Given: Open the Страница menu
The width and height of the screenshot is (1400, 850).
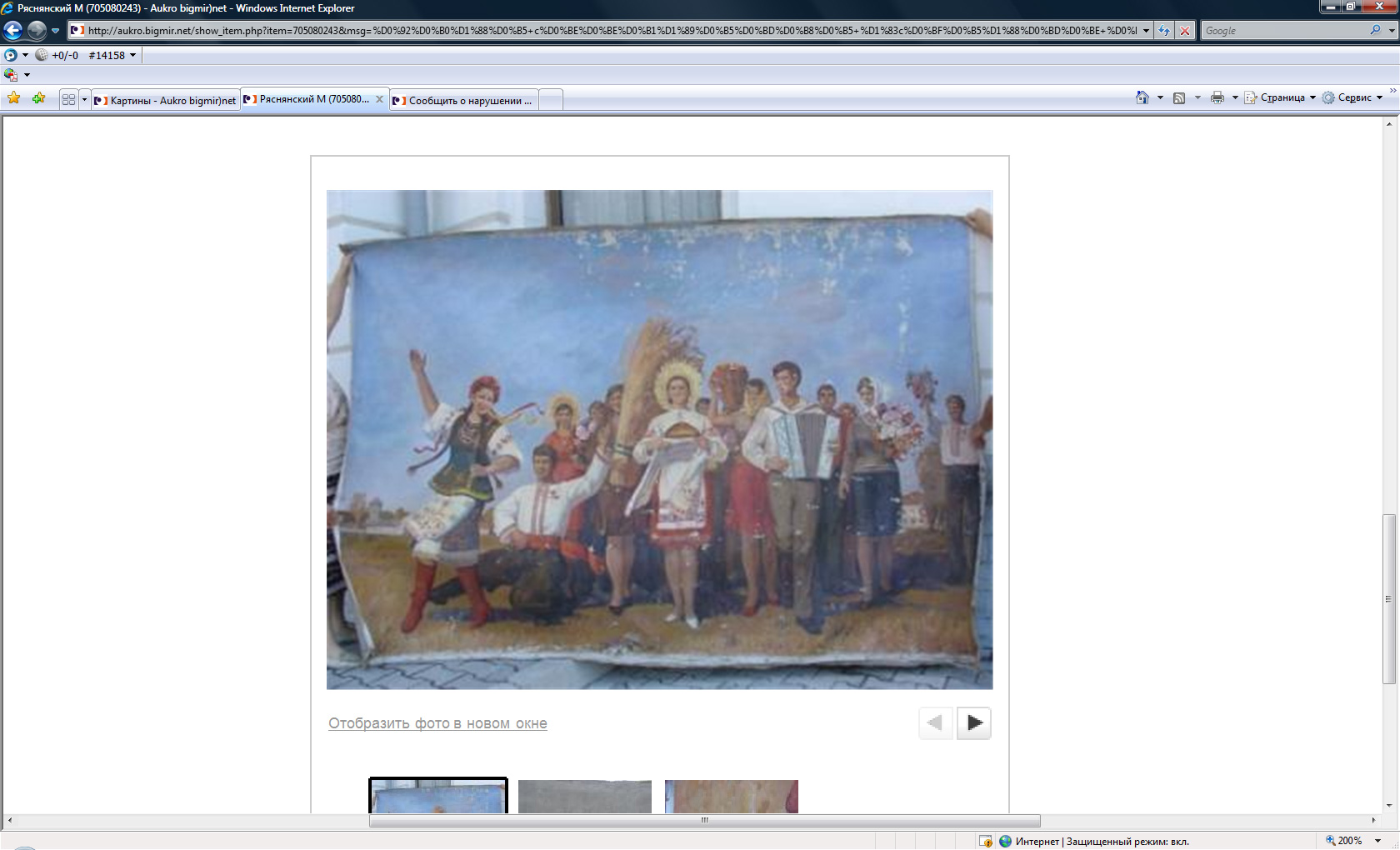Looking at the screenshot, I should tap(1281, 98).
